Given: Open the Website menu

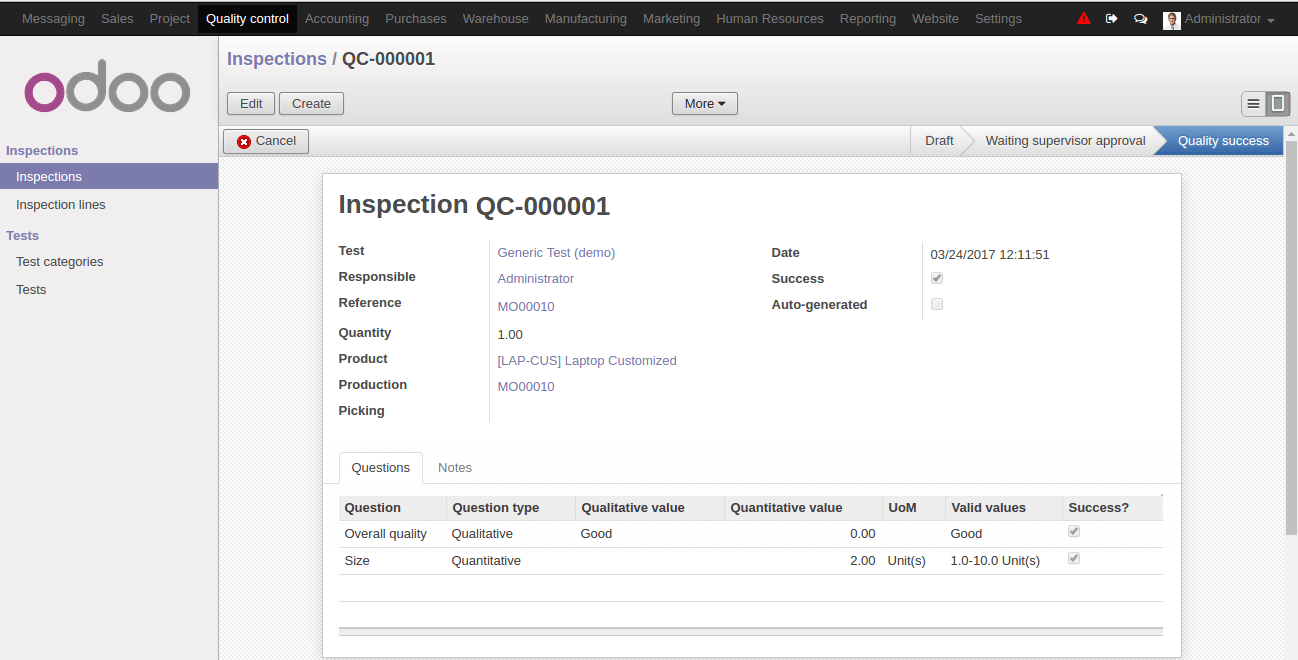Looking at the screenshot, I should tap(935, 19).
